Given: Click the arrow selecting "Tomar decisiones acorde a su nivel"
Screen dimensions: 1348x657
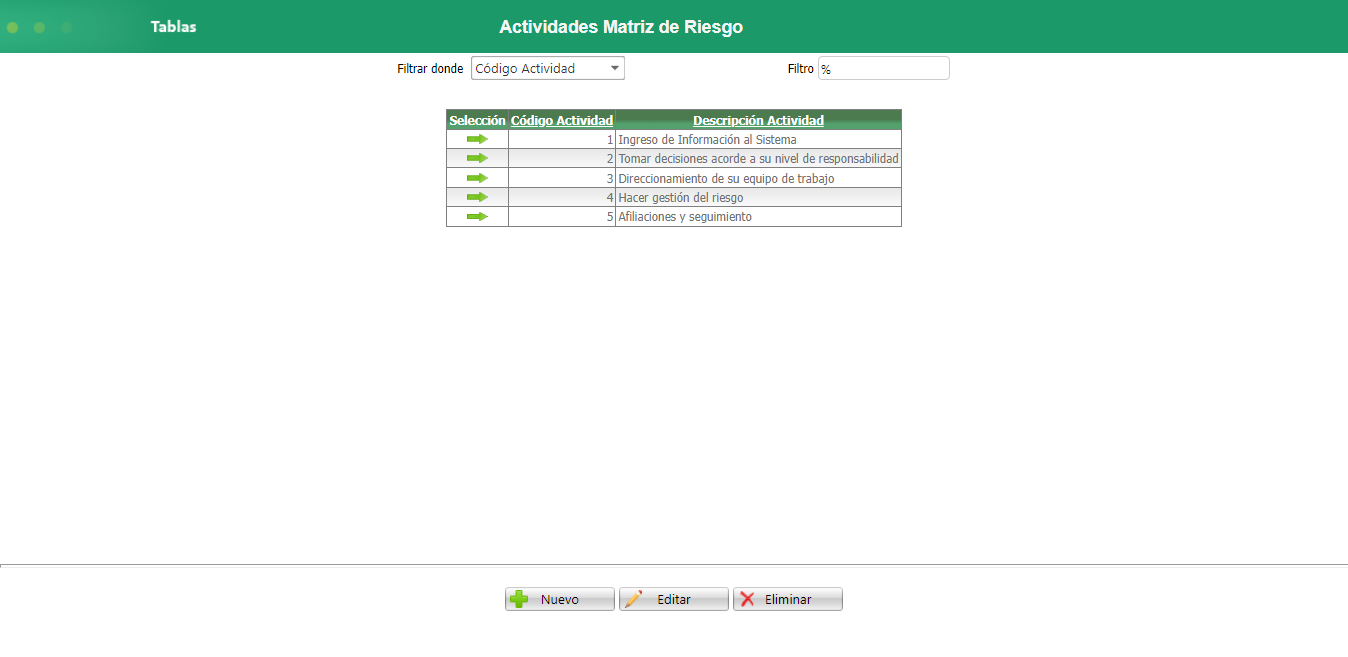Looking at the screenshot, I should click(x=477, y=158).
